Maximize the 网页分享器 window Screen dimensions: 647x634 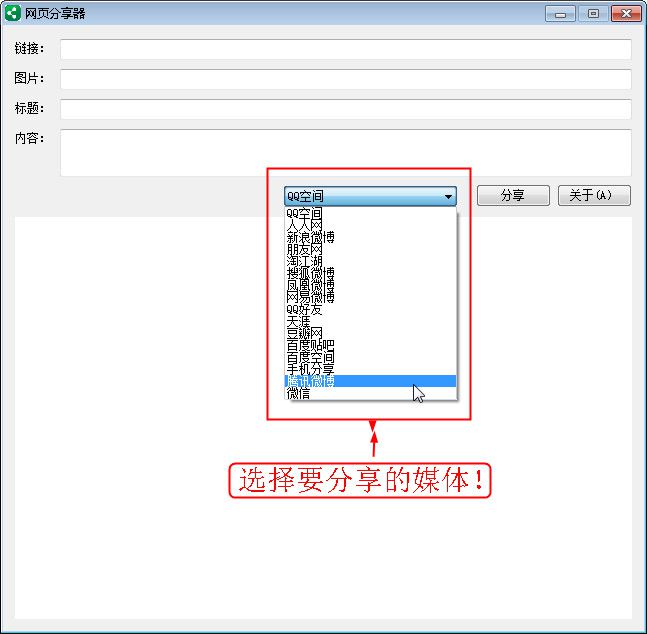click(x=593, y=14)
